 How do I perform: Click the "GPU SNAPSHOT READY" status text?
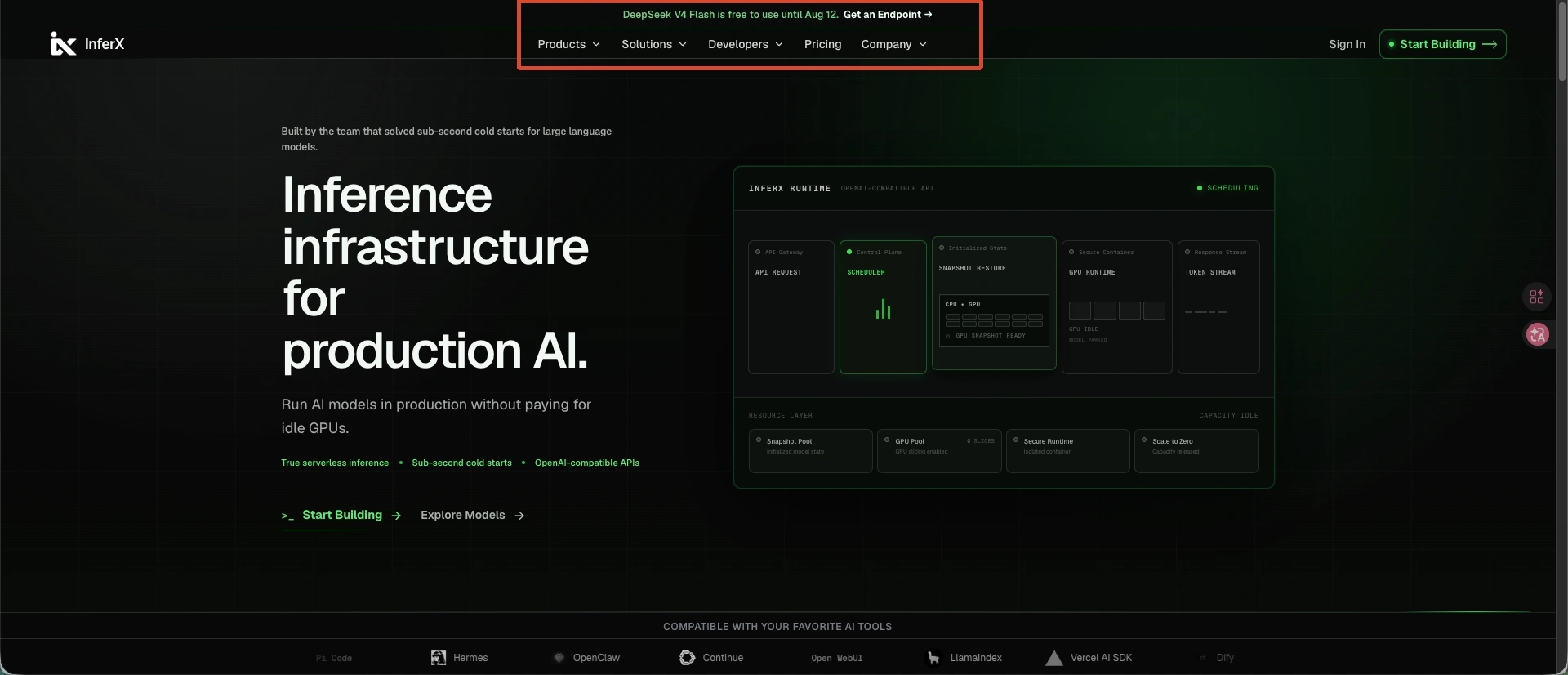pyautogui.click(x=991, y=336)
